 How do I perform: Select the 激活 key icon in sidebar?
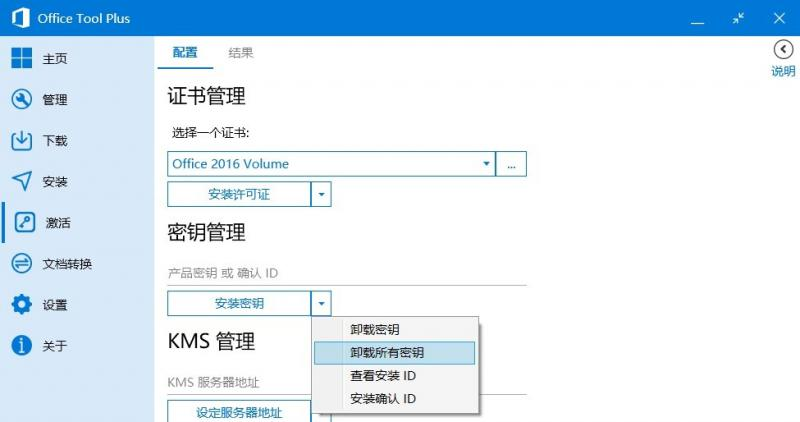24,222
